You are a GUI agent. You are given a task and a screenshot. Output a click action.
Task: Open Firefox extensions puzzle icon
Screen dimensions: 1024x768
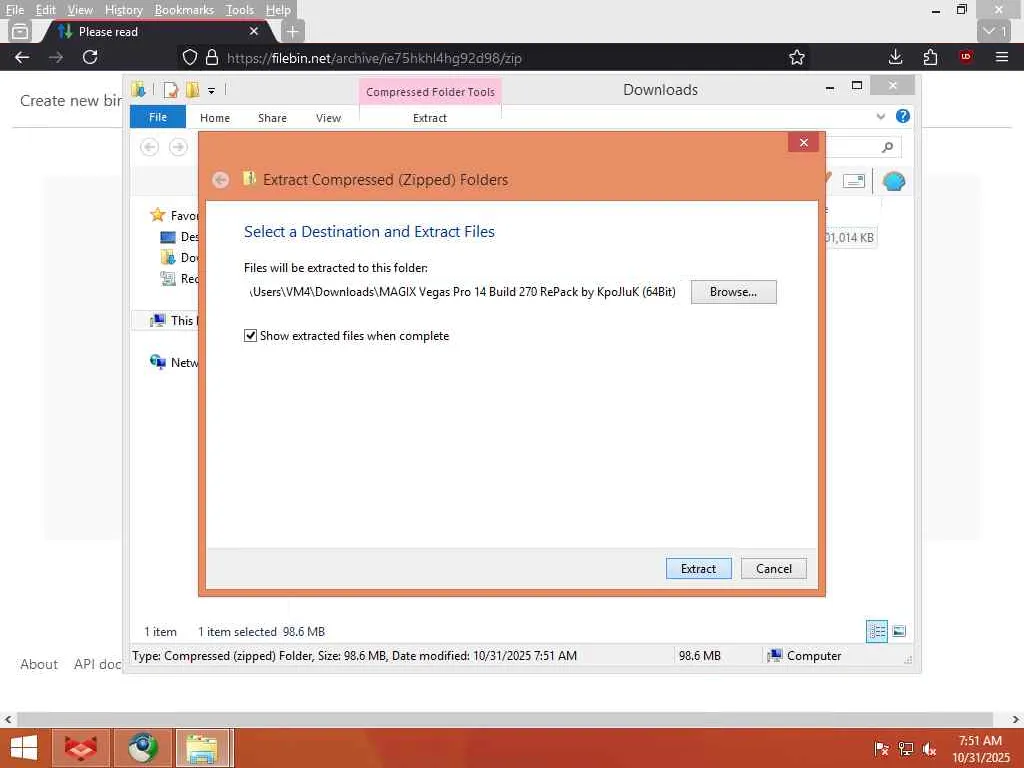[x=931, y=57]
